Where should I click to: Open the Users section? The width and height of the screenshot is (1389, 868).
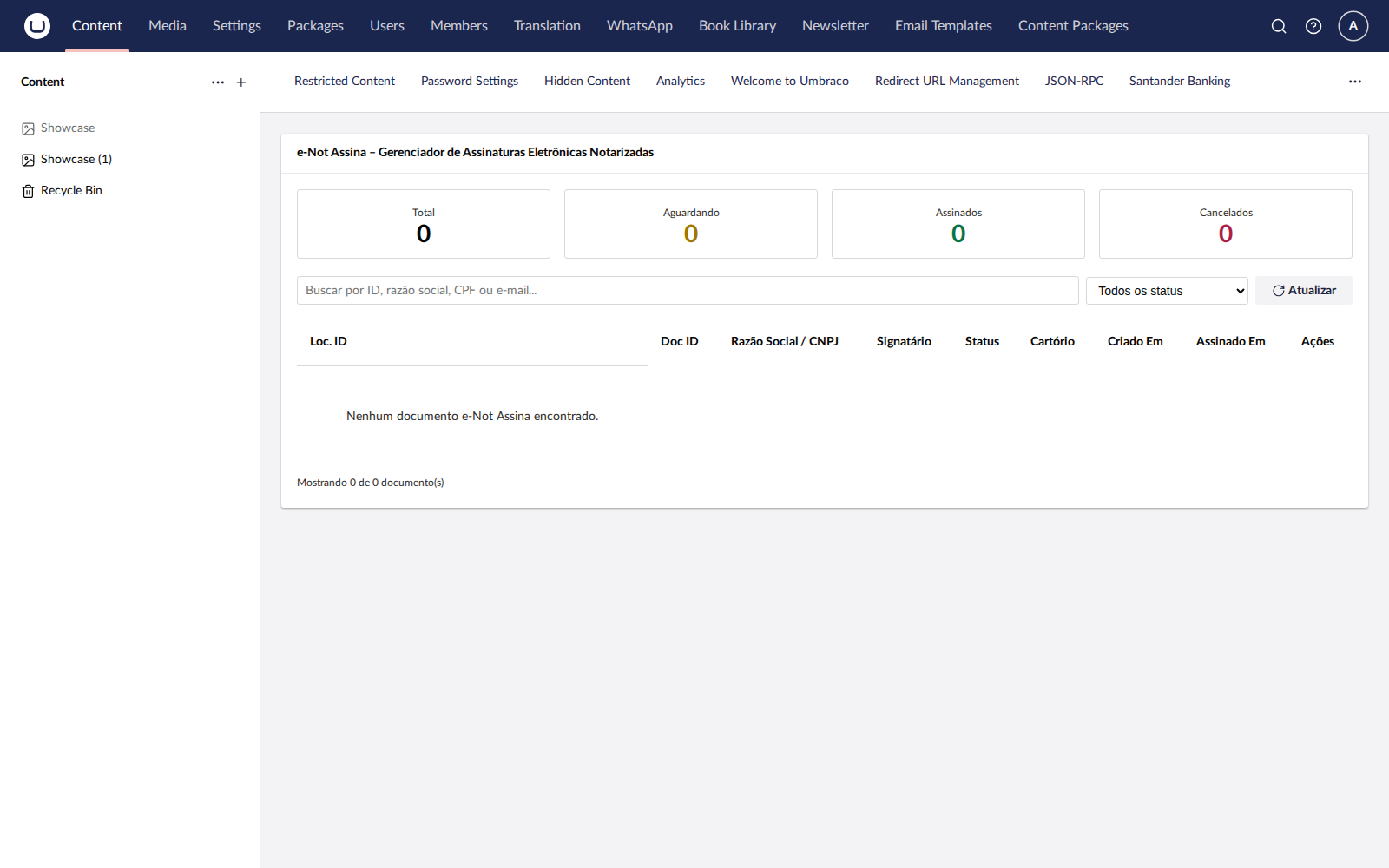[x=387, y=26]
